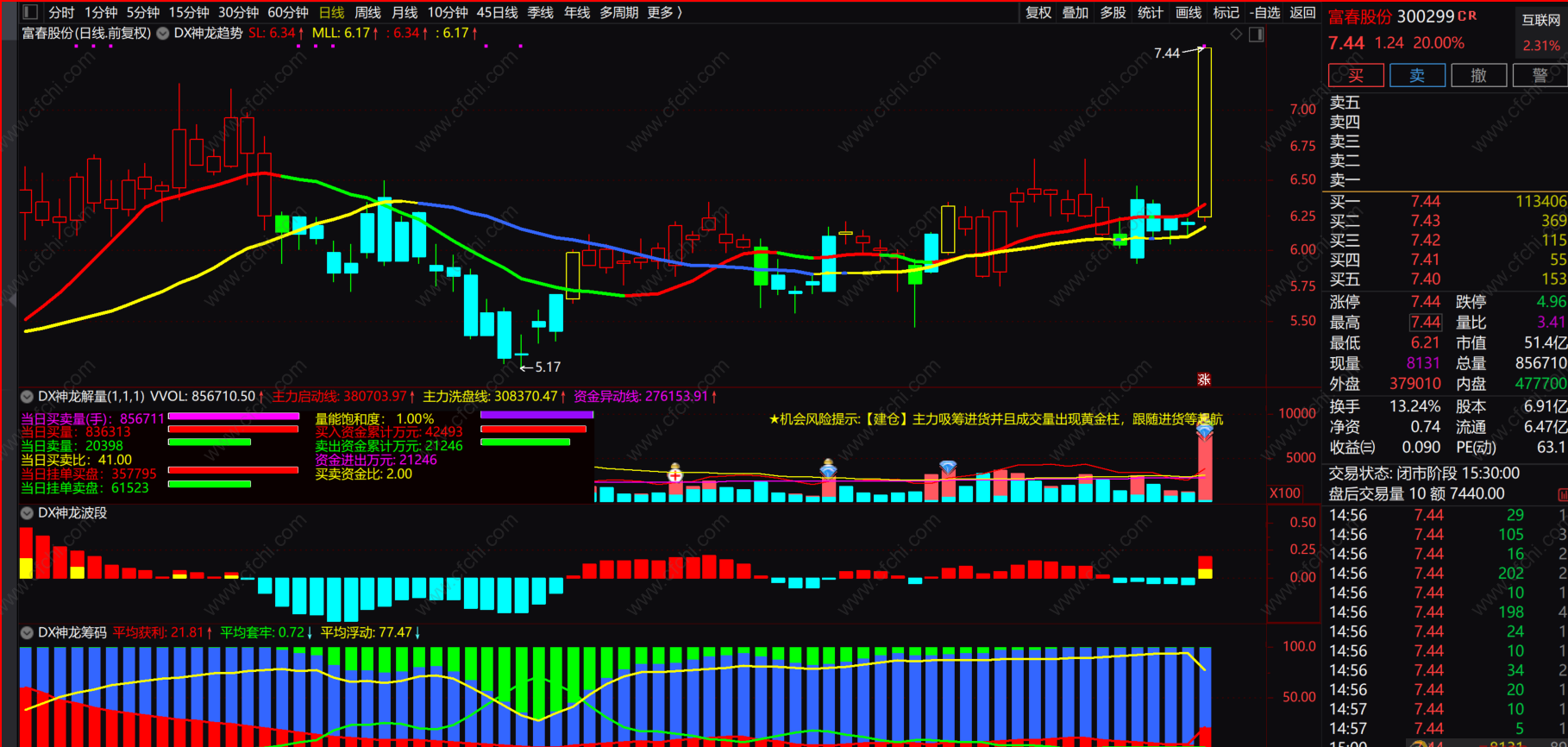Select the 1分钟 period tab
Screen dimensions: 1568x747
(x=101, y=12)
